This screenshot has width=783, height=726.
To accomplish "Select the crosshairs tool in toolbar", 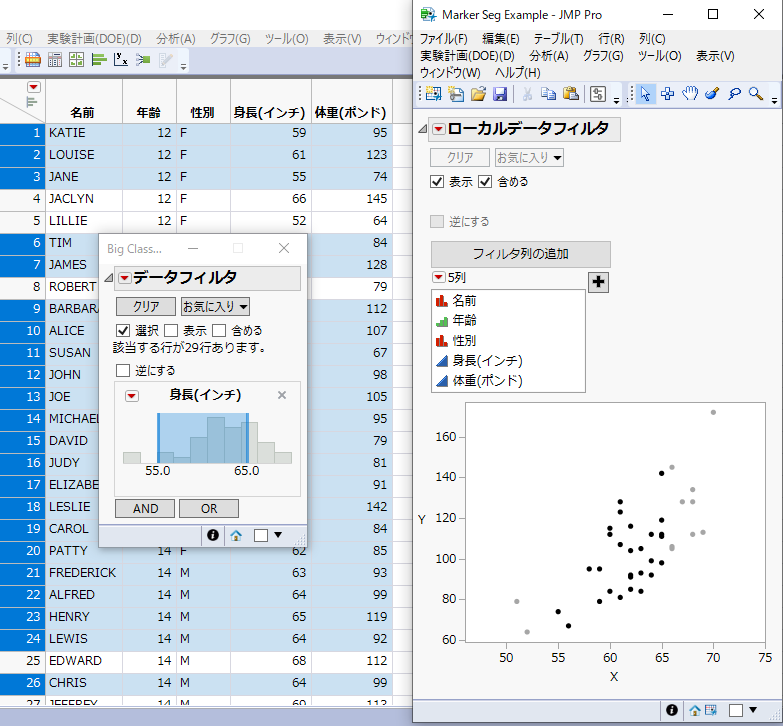I will (x=668, y=93).
